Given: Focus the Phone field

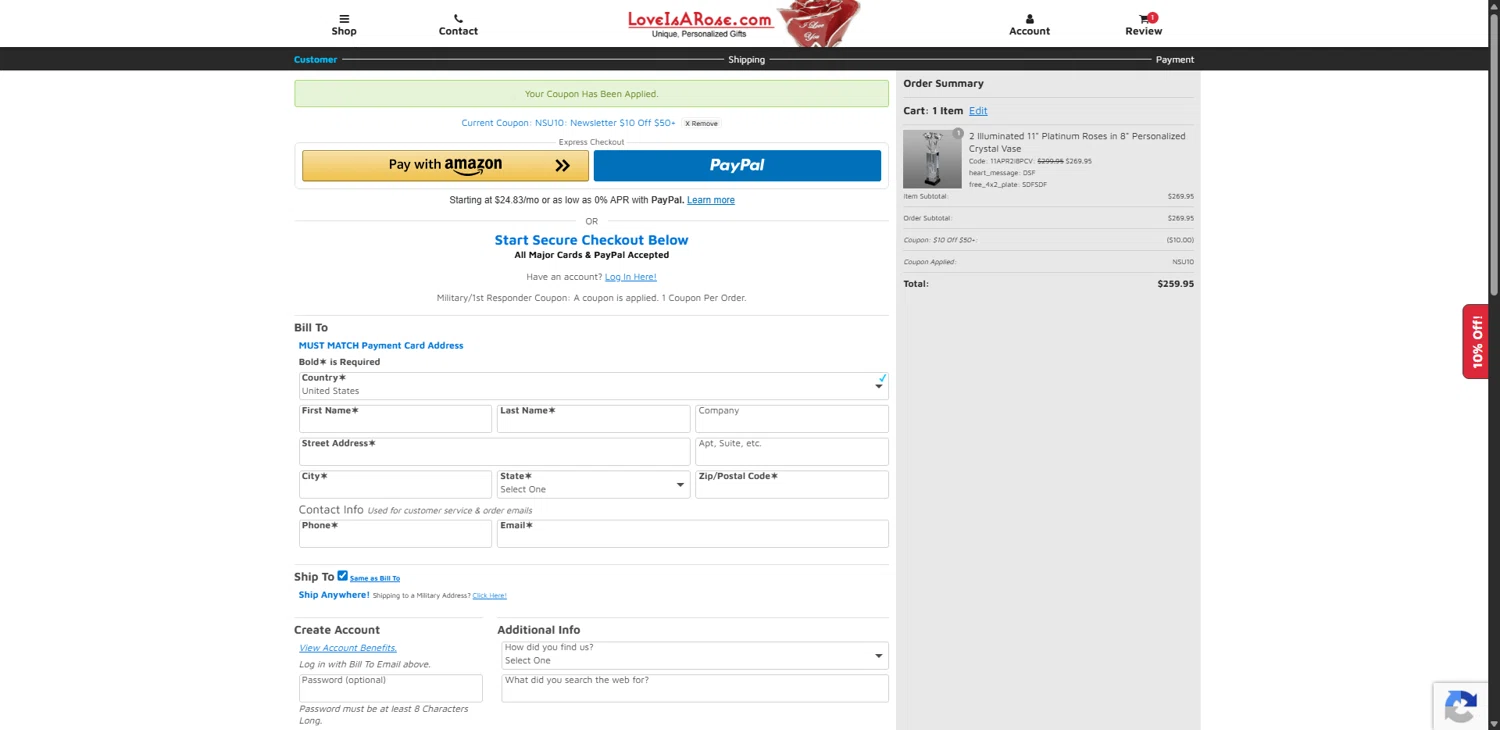Looking at the screenshot, I should [x=395, y=533].
